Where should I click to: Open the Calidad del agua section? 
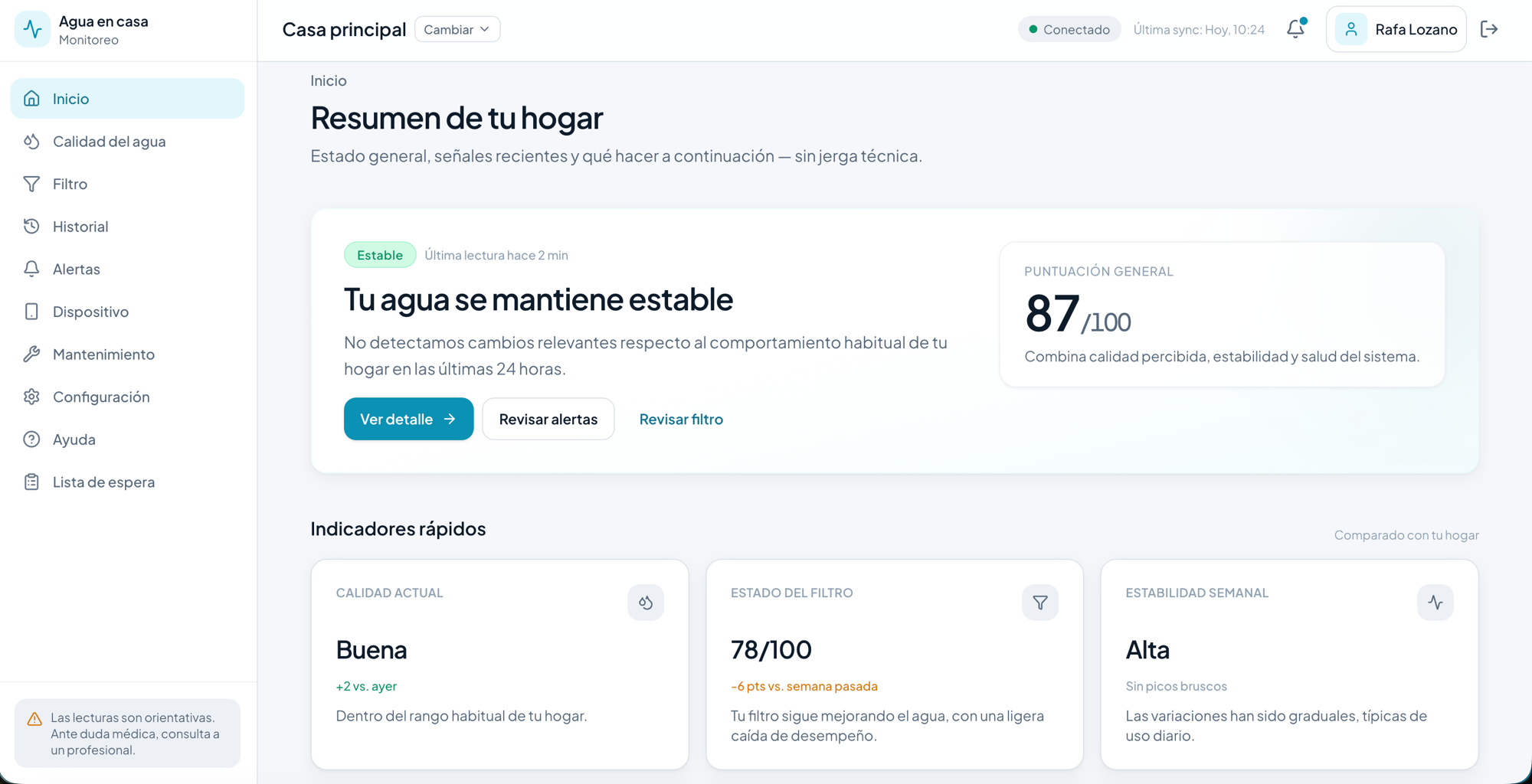[109, 141]
